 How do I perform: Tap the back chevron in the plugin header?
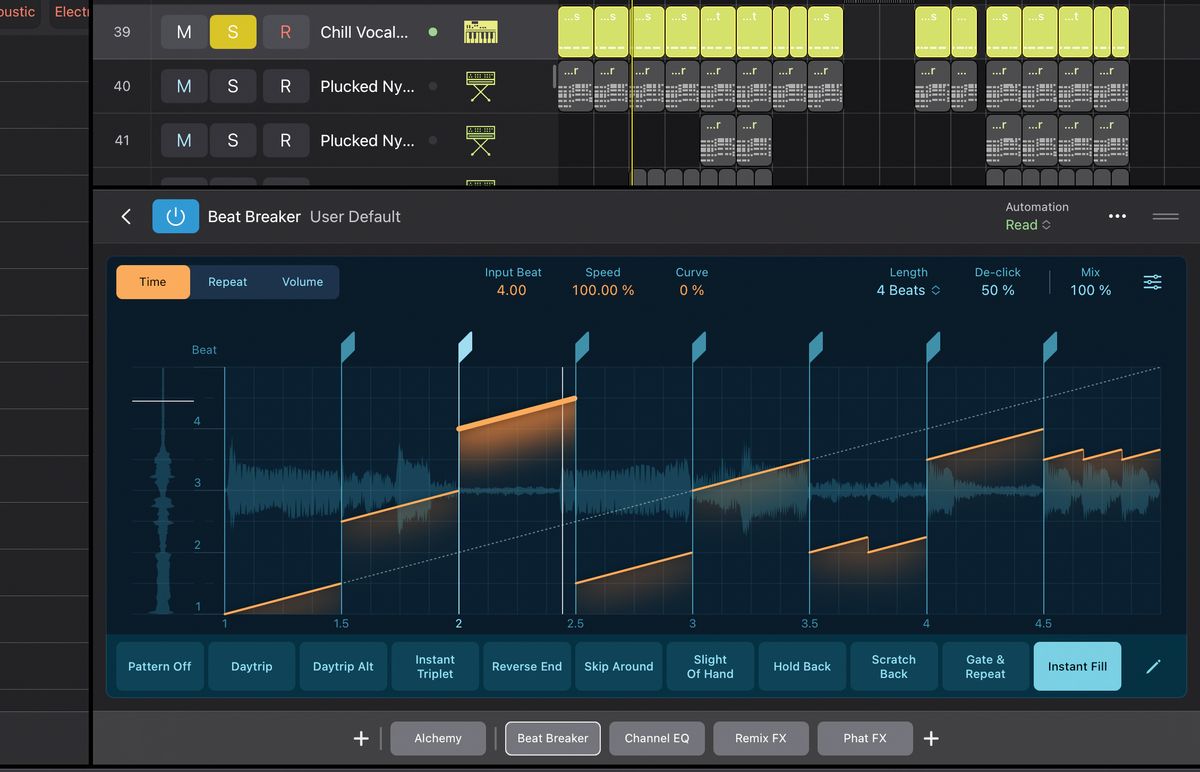[126, 216]
